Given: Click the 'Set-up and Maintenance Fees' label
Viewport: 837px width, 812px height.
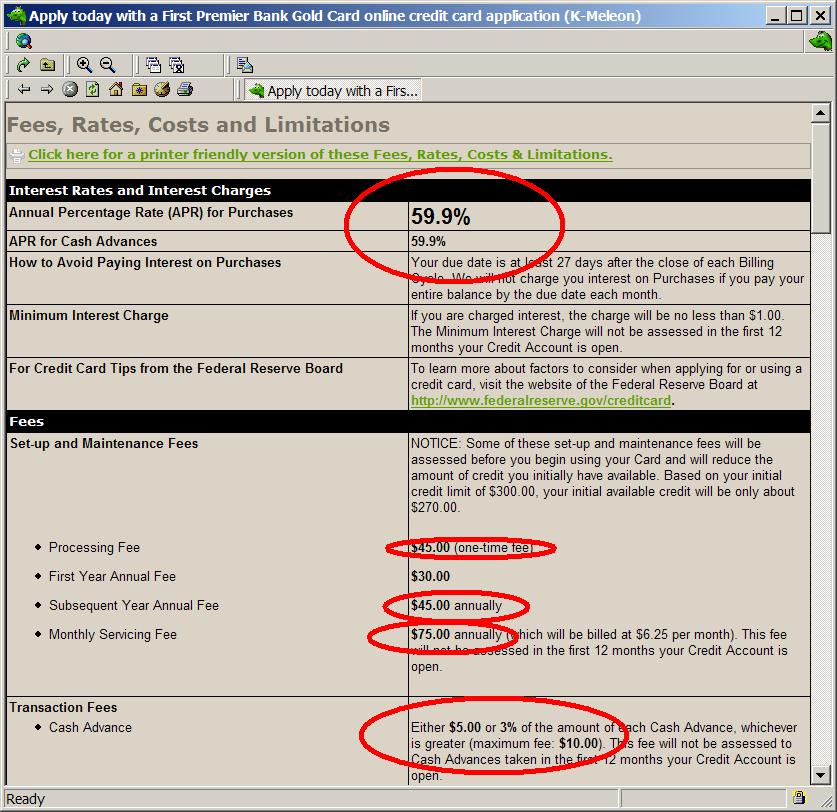Looking at the screenshot, I should pos(104,444).
